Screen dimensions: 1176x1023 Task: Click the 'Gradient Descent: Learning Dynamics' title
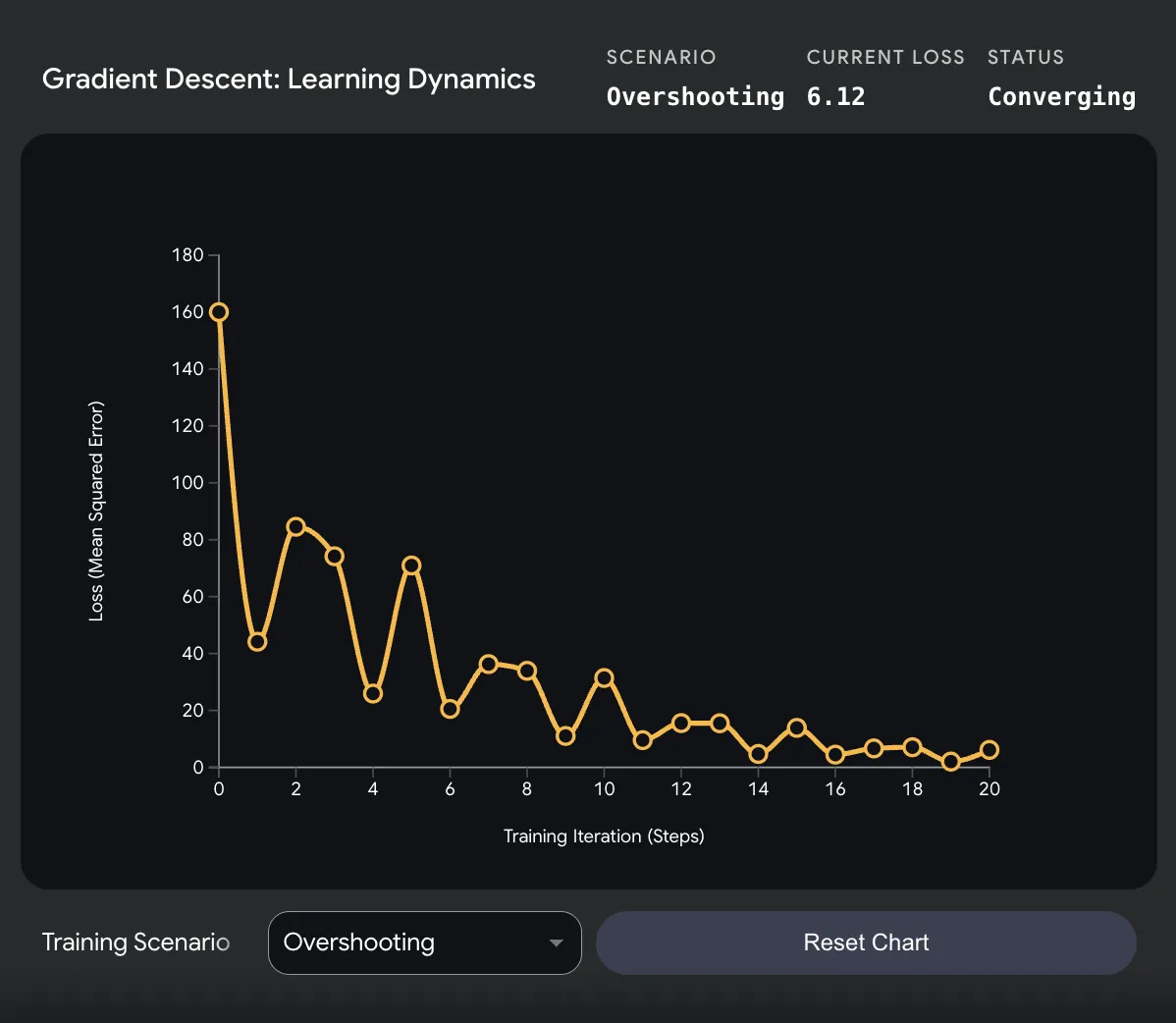click(x=289, y=79)
